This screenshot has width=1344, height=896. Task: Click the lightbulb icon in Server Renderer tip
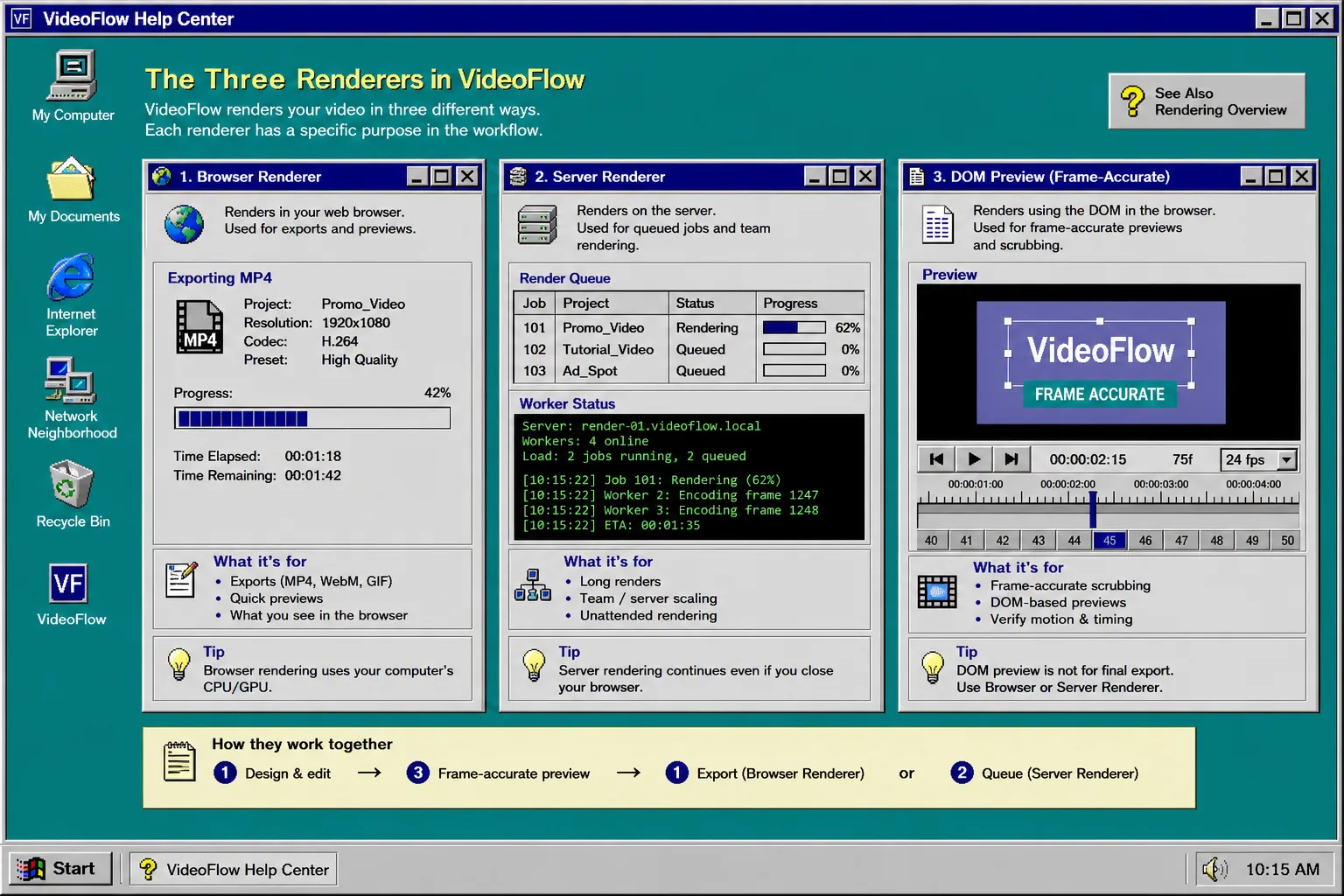tap(534, 664)
